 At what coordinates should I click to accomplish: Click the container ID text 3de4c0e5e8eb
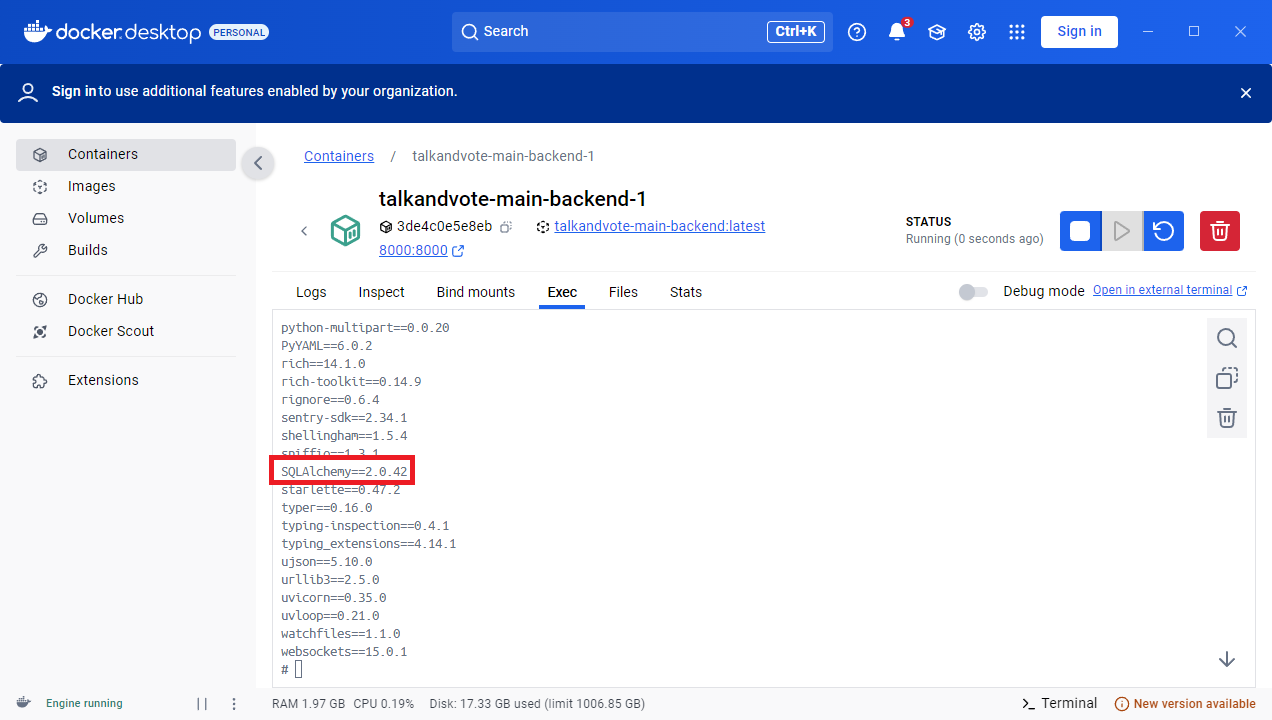point(444,227)
